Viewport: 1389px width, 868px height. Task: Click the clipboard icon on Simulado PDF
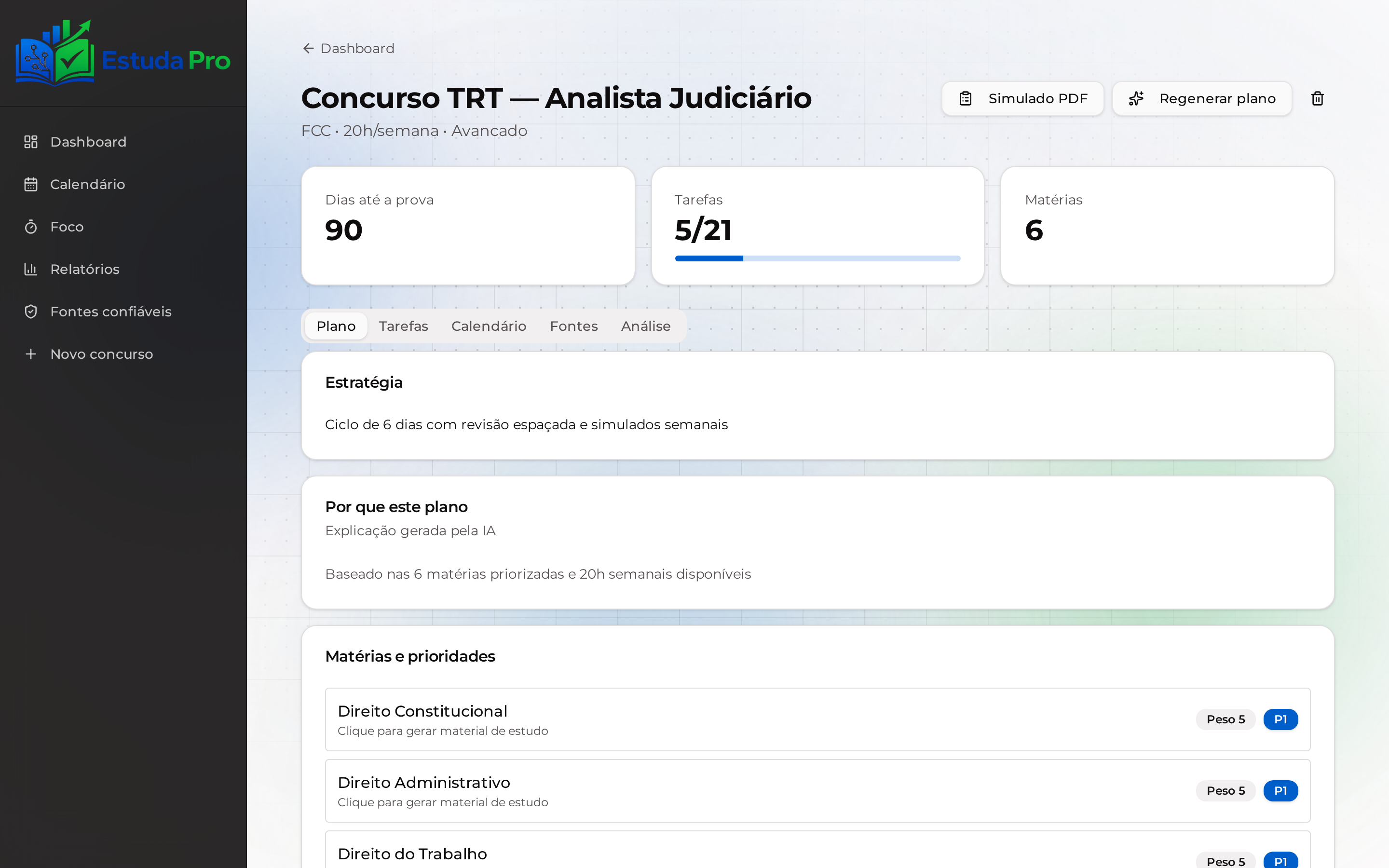click(966, 99)
